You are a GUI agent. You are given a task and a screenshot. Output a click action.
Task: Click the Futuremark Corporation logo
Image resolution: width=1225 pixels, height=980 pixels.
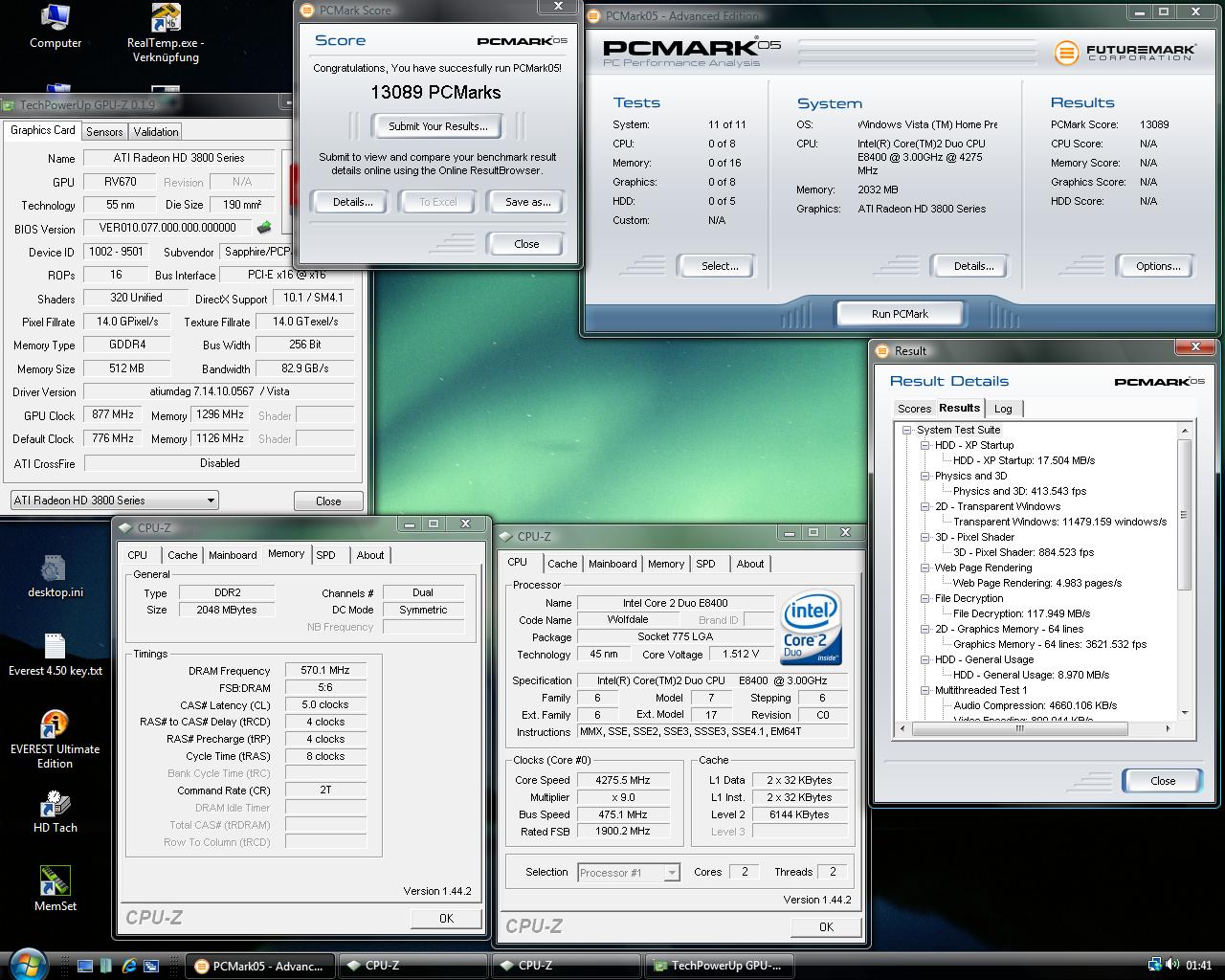tap(1125, 53)
